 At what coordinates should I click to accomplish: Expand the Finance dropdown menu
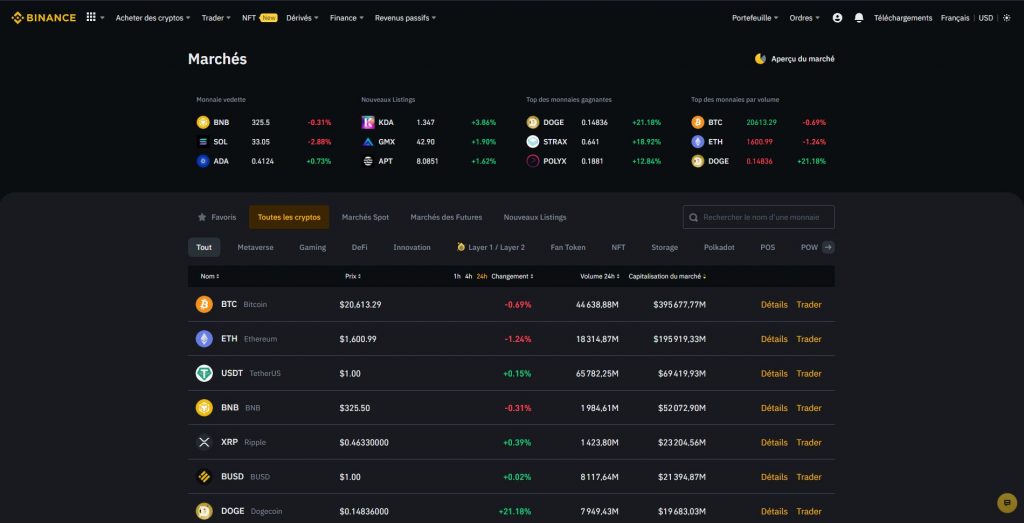[x=347, y=18]
